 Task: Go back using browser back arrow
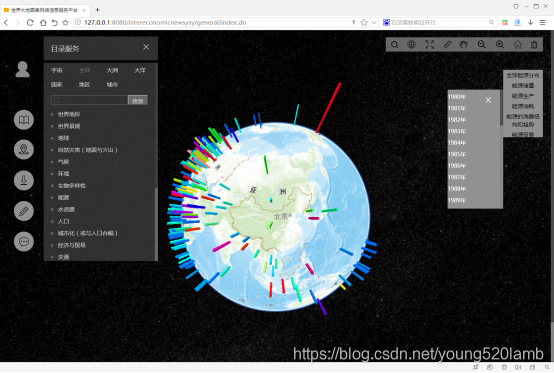(6, 23)
